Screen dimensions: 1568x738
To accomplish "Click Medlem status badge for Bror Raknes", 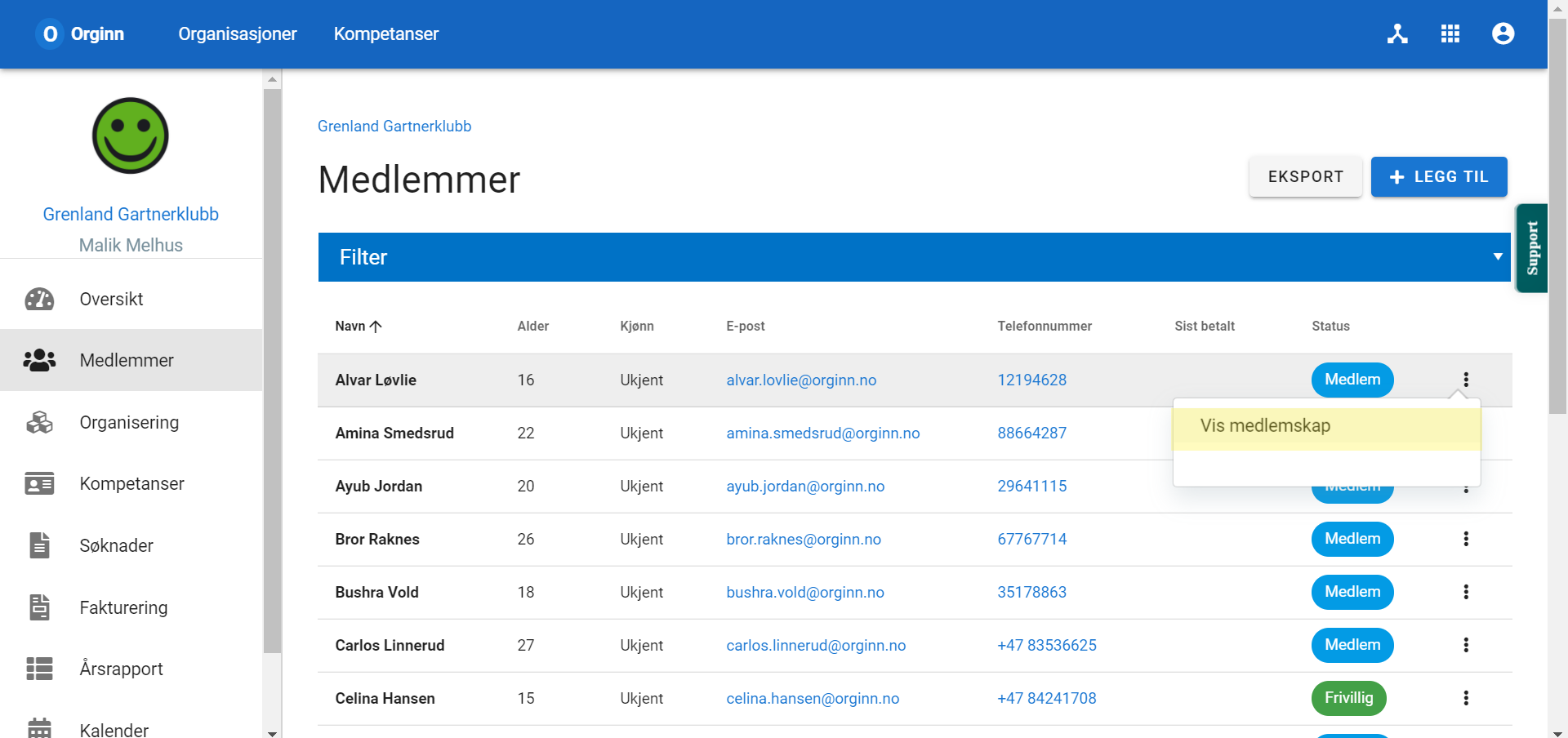I will click(x=1352, y=539).
